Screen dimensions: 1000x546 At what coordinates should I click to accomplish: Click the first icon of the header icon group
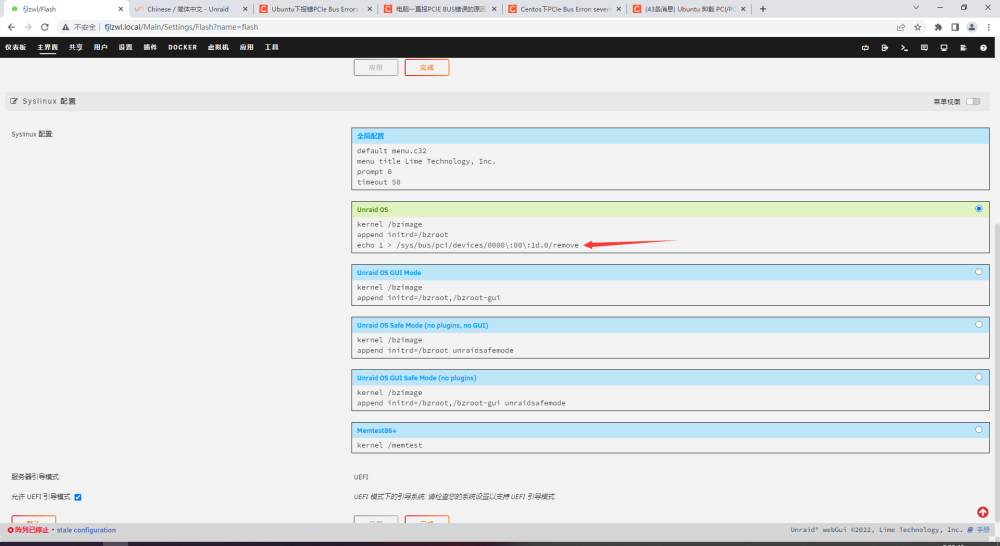click(x=865, y=47)
